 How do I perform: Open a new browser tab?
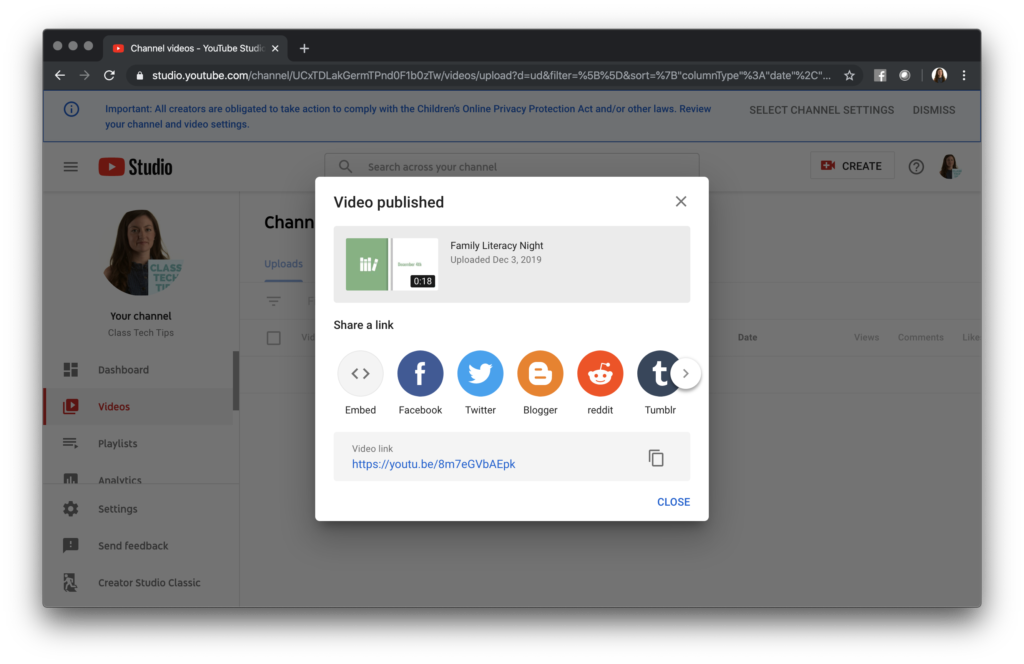tap(304, 48)
